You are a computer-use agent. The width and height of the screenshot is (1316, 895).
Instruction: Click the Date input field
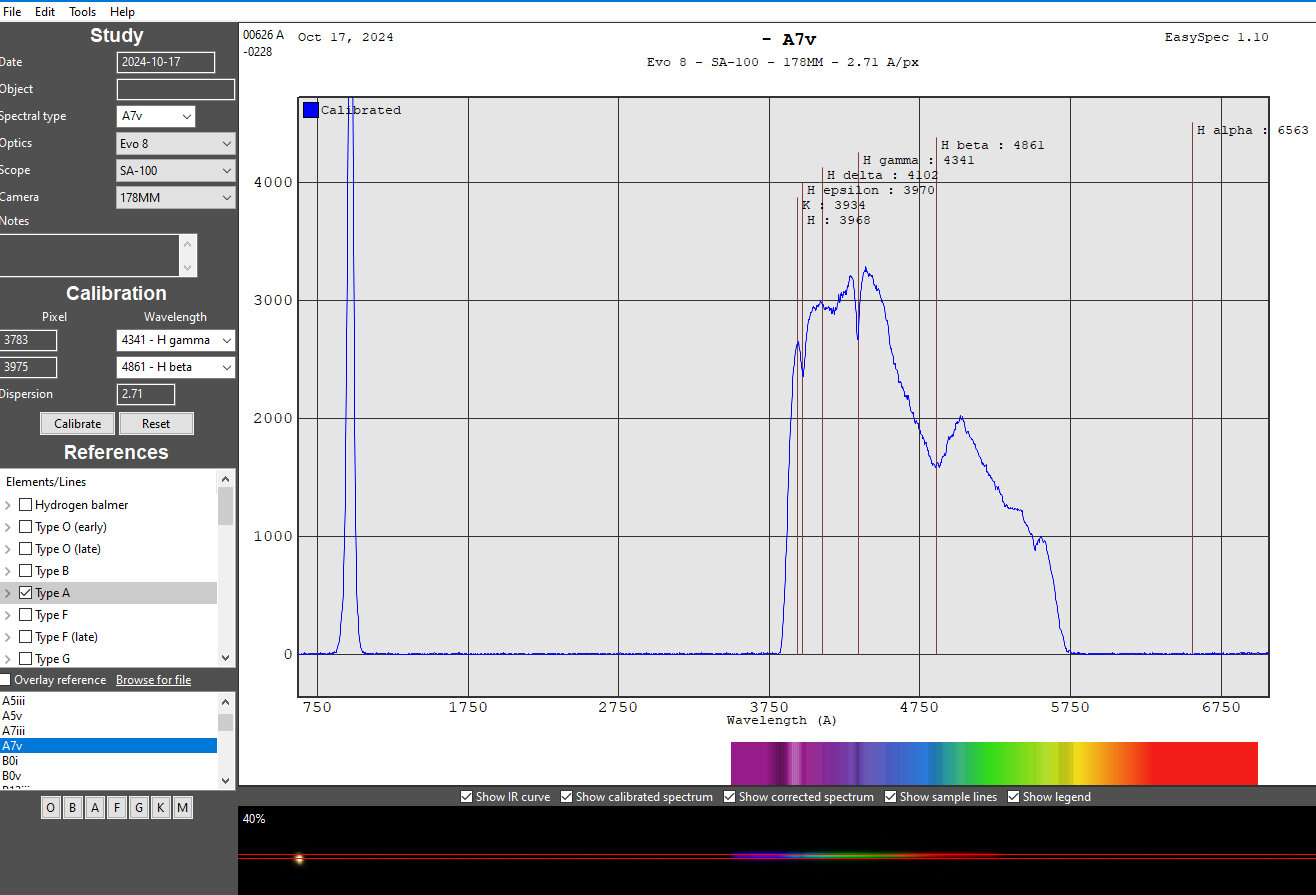[166, 62]
